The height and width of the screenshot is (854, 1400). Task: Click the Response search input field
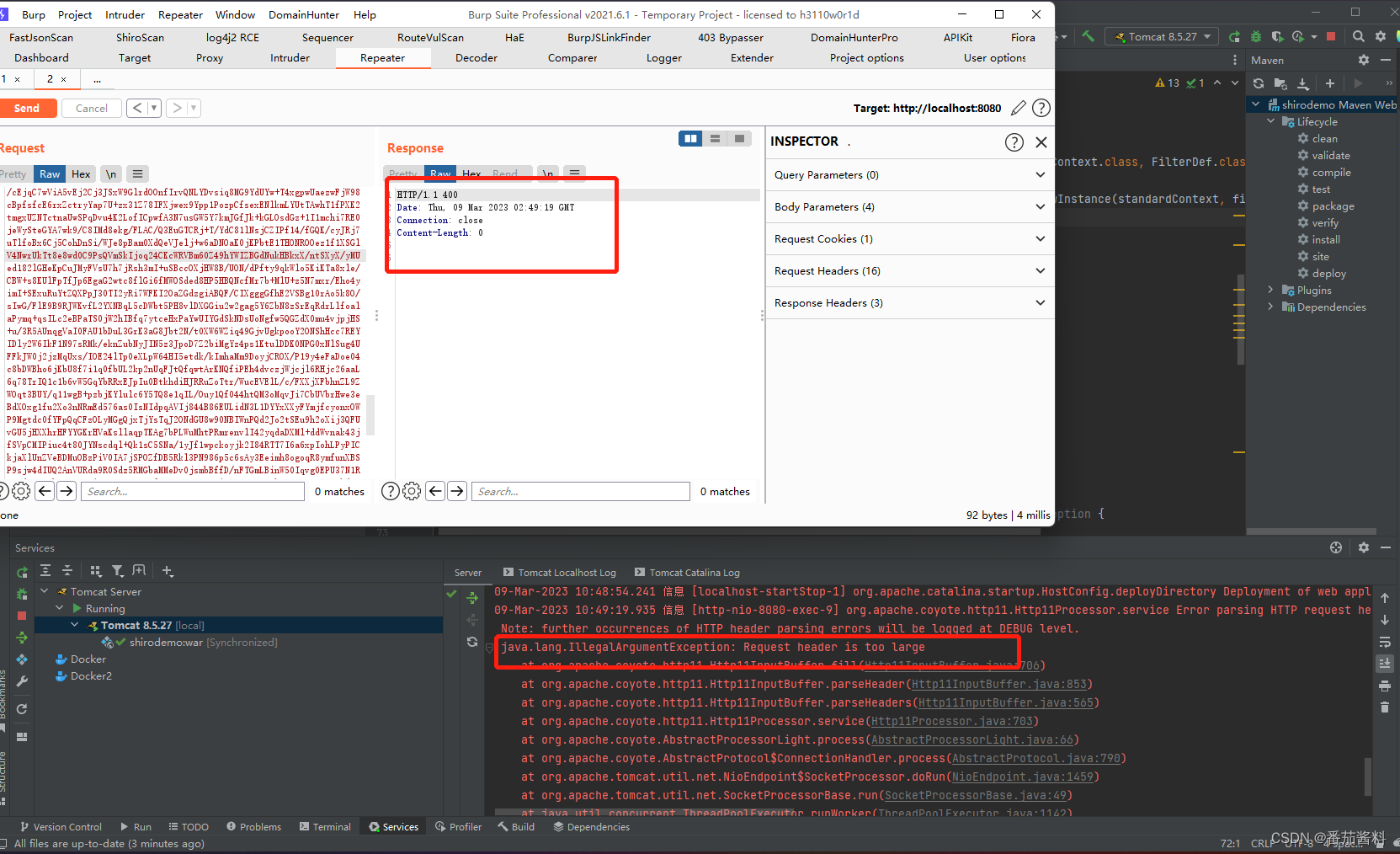click(581, 492)
